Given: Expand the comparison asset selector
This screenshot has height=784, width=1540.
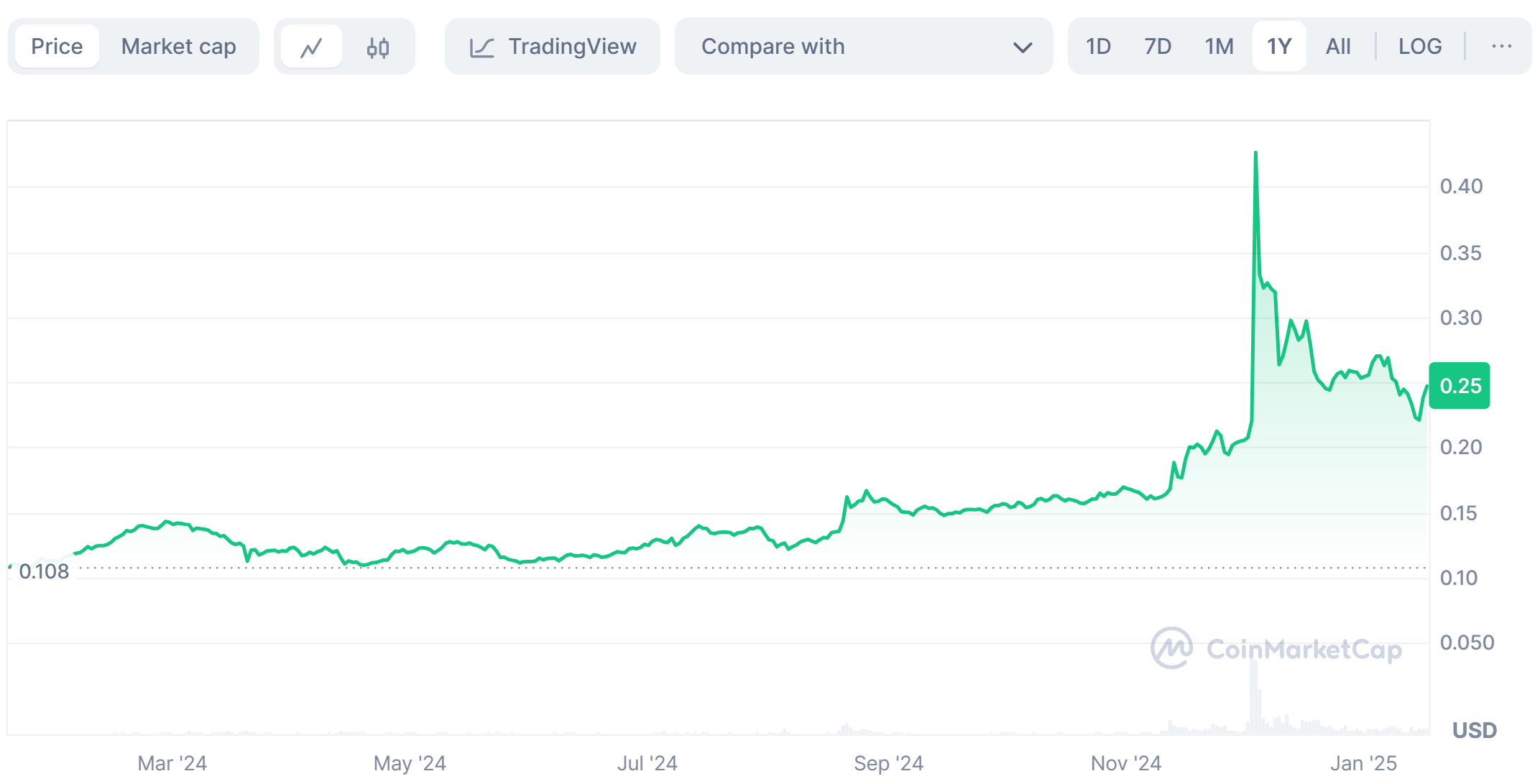Looking at the screenshot, I should tap(862, 46).
